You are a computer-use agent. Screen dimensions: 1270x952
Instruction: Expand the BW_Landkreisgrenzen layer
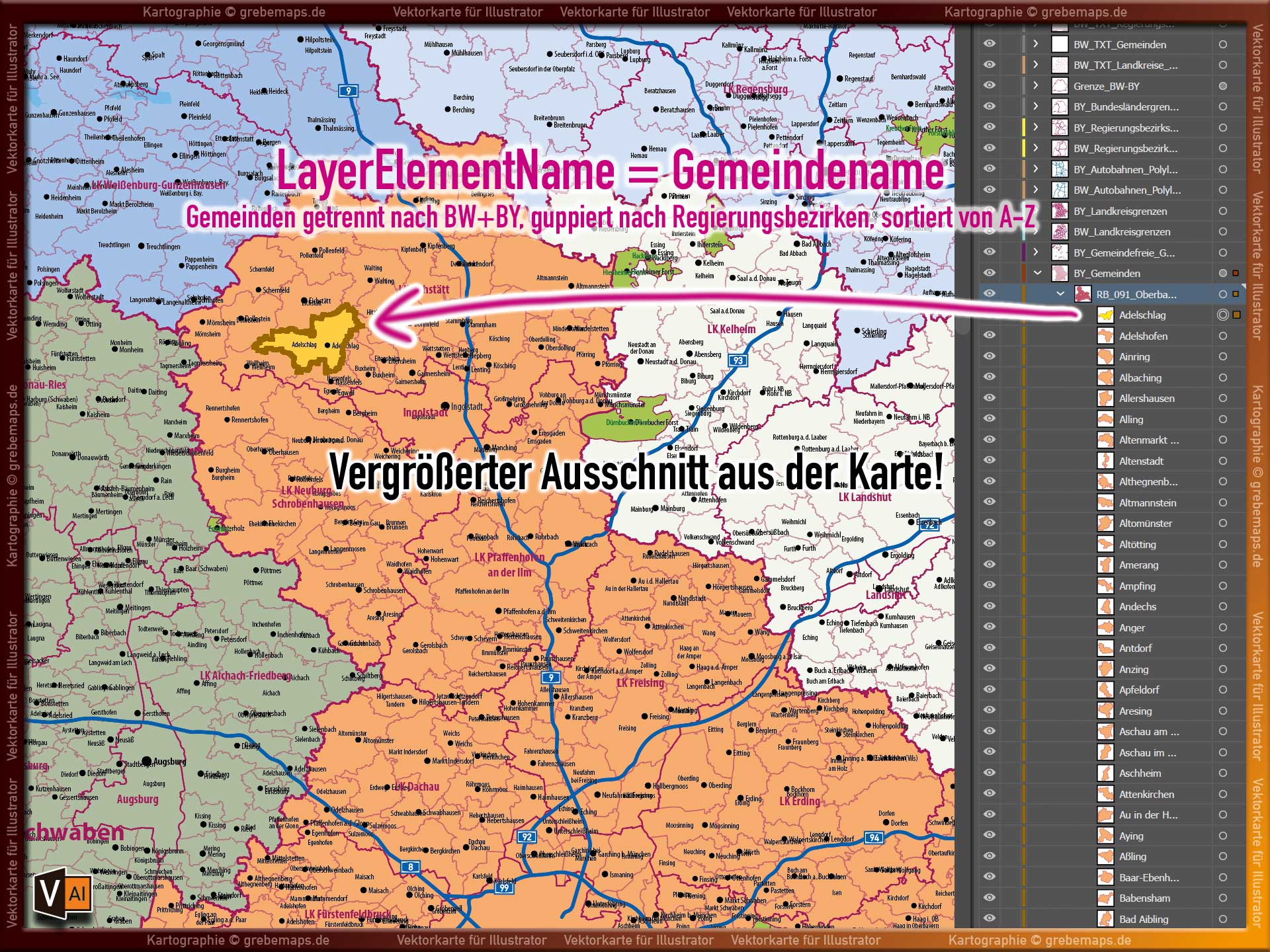(1035, 231)
